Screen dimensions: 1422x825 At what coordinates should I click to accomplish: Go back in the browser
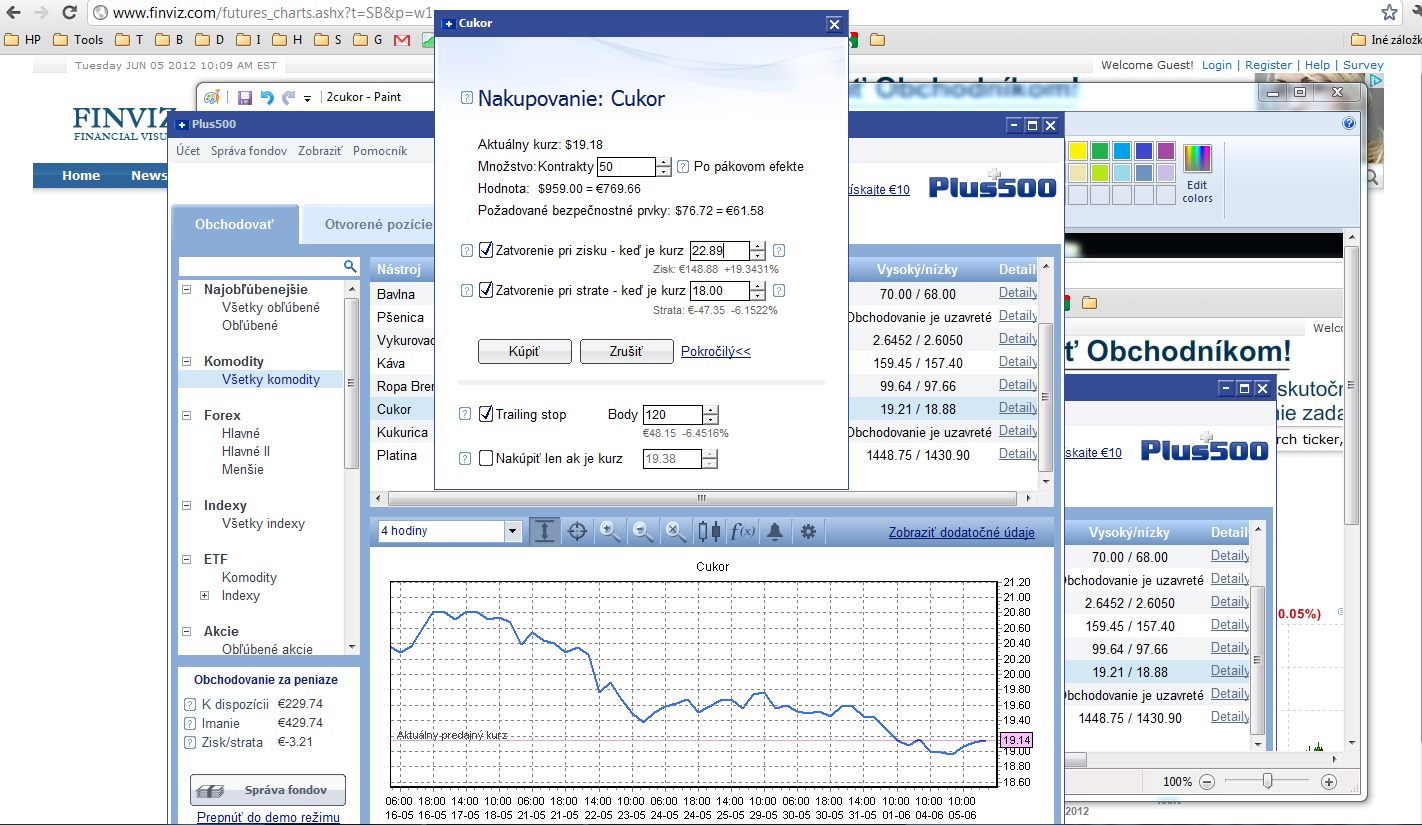click(x=14, y=13)
